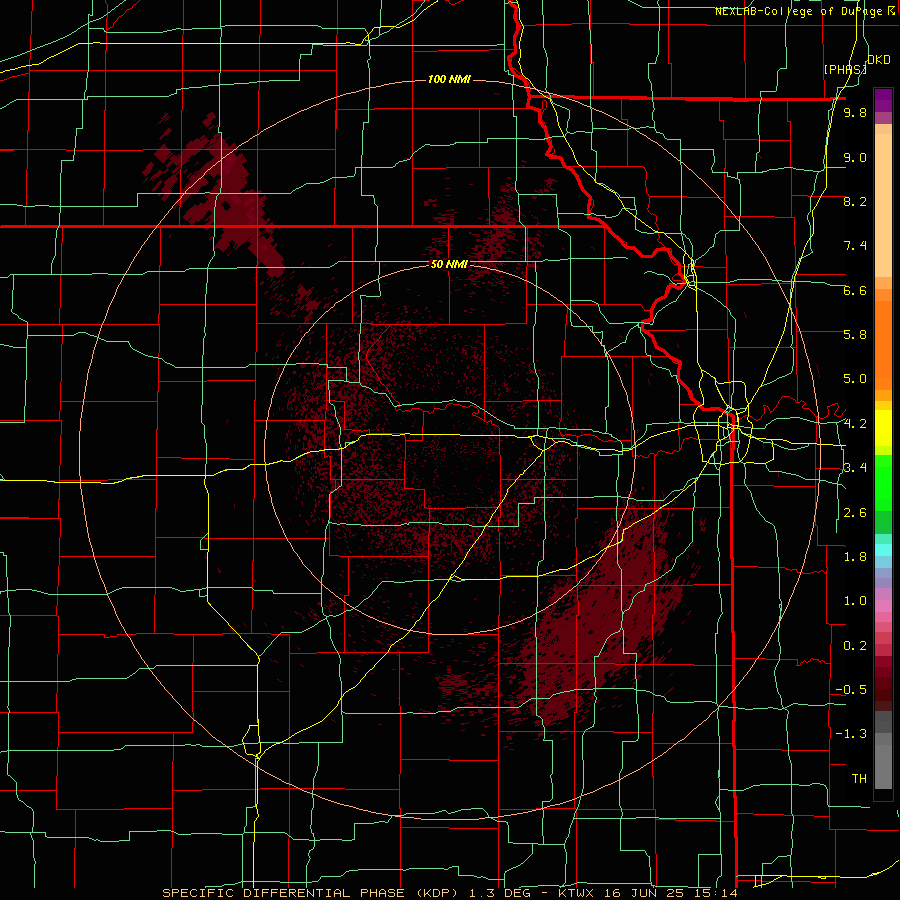Click the 0.2 legend value

coord(855,646)
